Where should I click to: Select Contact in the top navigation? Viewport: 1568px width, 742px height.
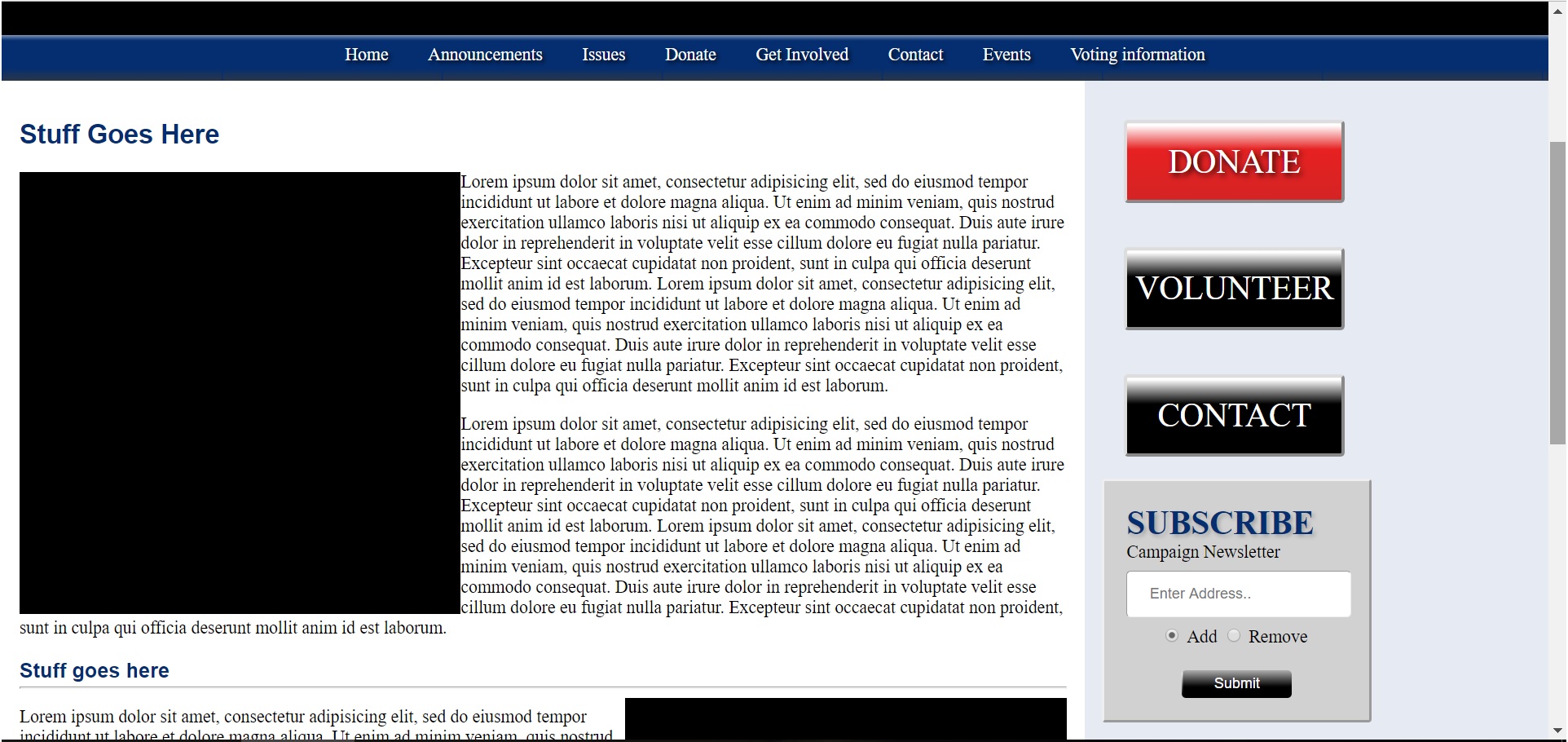(x=915, y=55)
